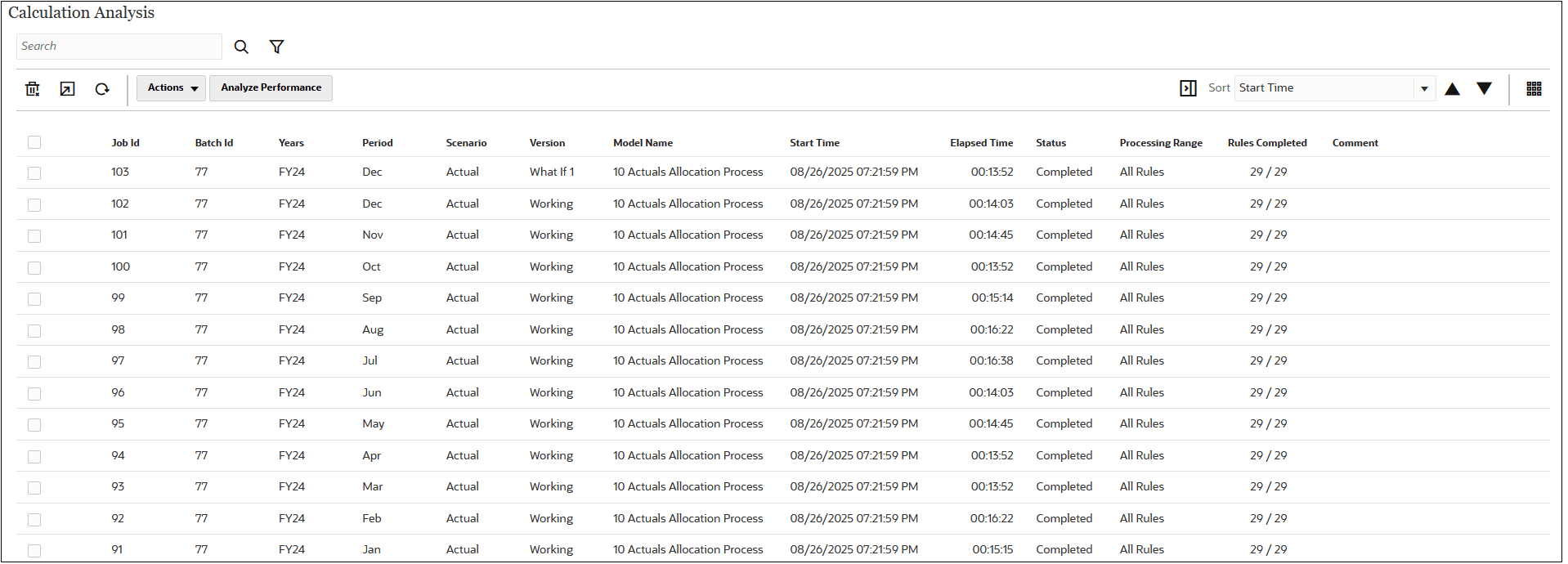Click the Calculation Analysis page title
Screen dimensions: 1568x564
click(x=81, y=13)
